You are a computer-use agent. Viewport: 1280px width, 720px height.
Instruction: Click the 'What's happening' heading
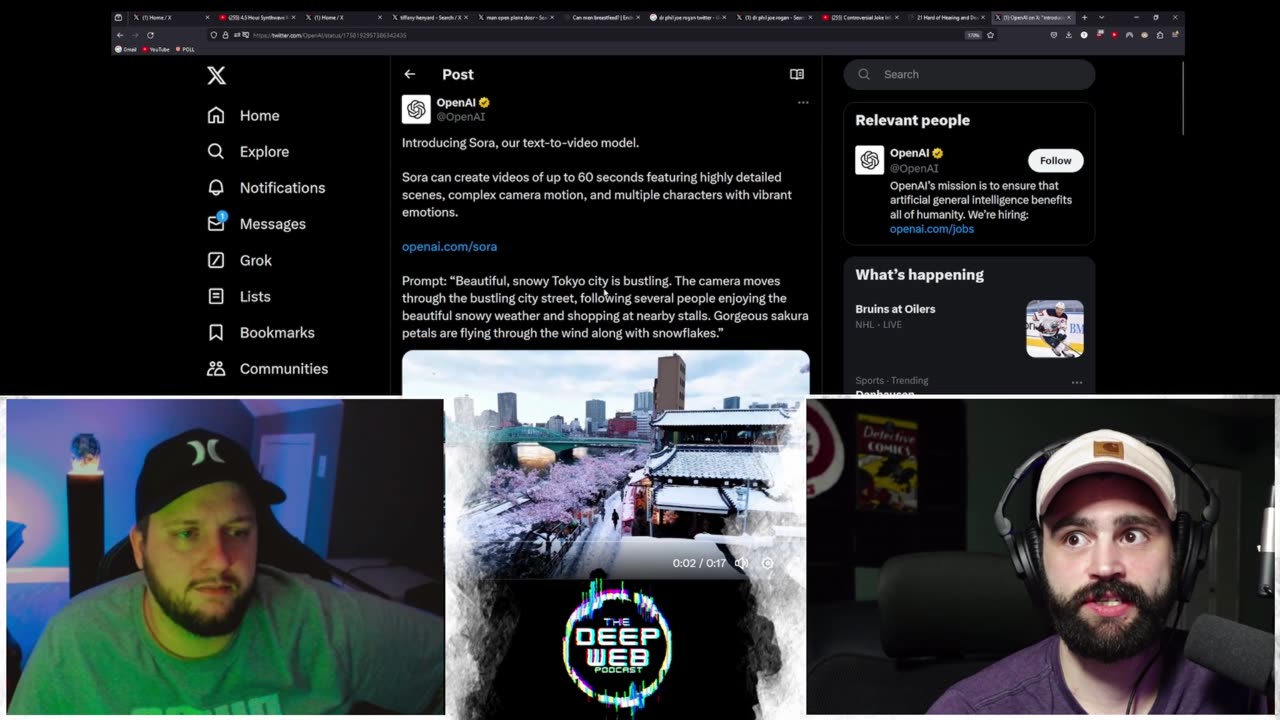coord(920,274)
